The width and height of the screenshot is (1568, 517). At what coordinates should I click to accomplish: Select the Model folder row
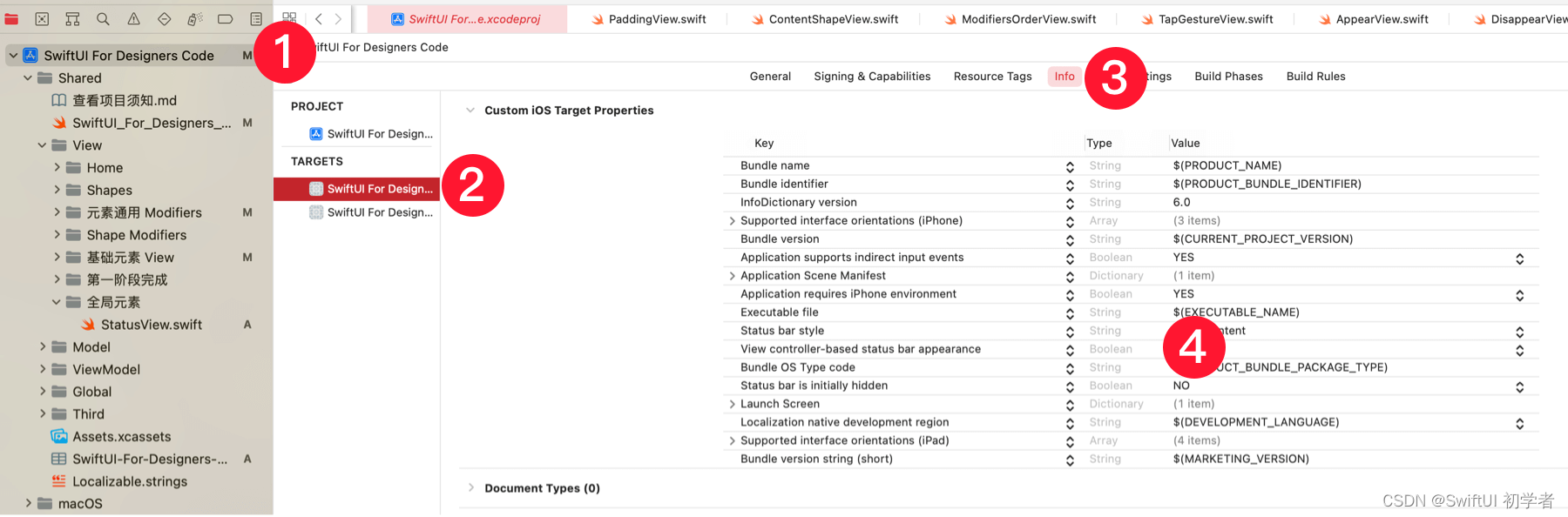pos(137,346)
